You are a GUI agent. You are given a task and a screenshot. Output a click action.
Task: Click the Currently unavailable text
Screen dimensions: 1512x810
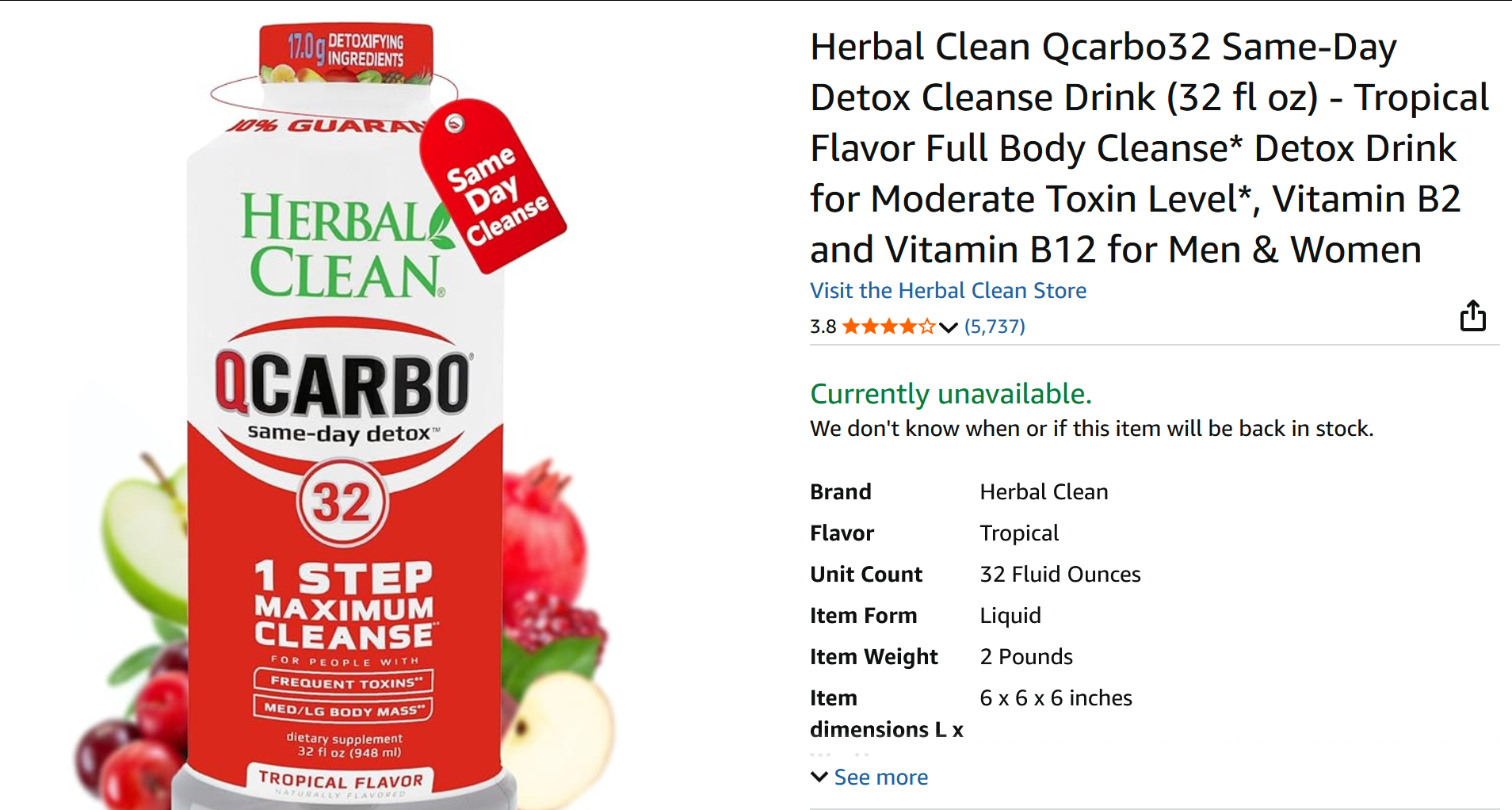pos(951,393)
